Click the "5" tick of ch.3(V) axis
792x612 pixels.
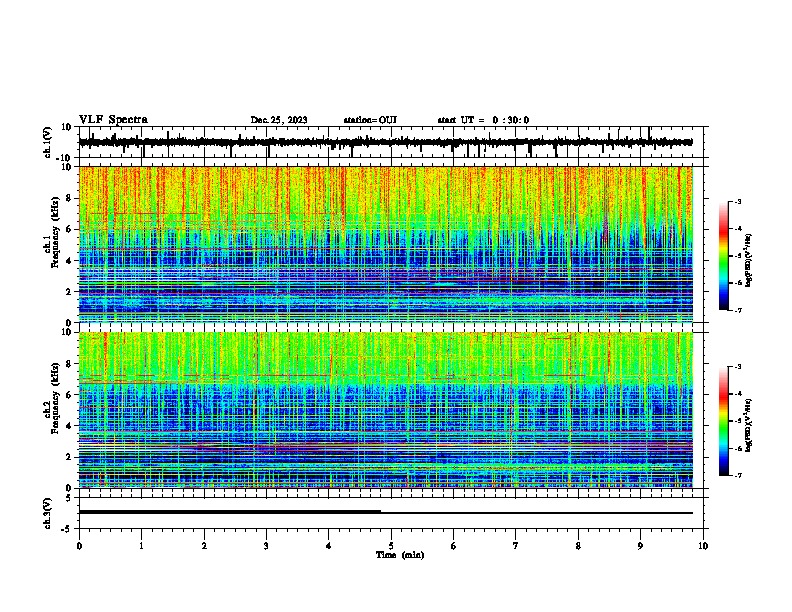click(69, 498)
